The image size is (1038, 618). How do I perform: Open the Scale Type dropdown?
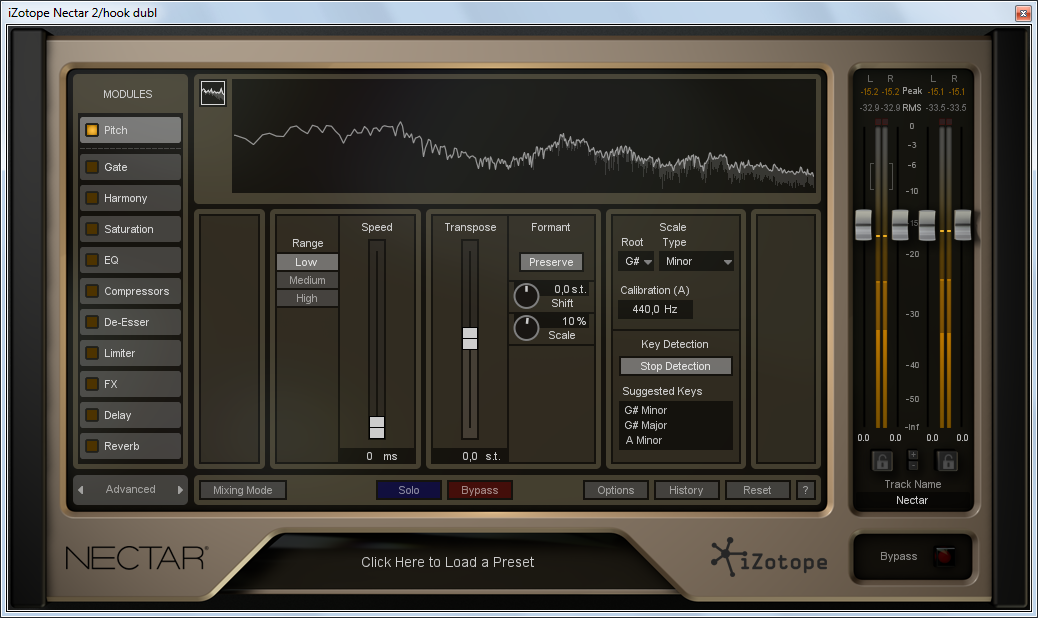pos(696,261)
